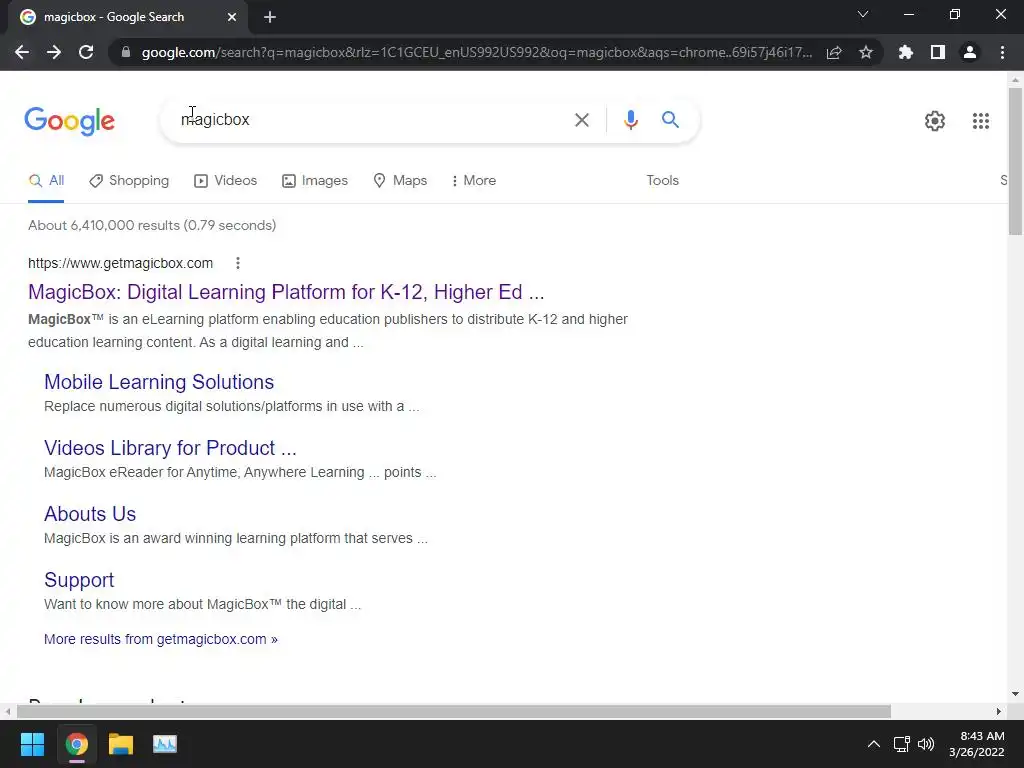The image size is (1024, 768).
Task: Open the monitor chart taskbar app
Action: tap(165, 744)
